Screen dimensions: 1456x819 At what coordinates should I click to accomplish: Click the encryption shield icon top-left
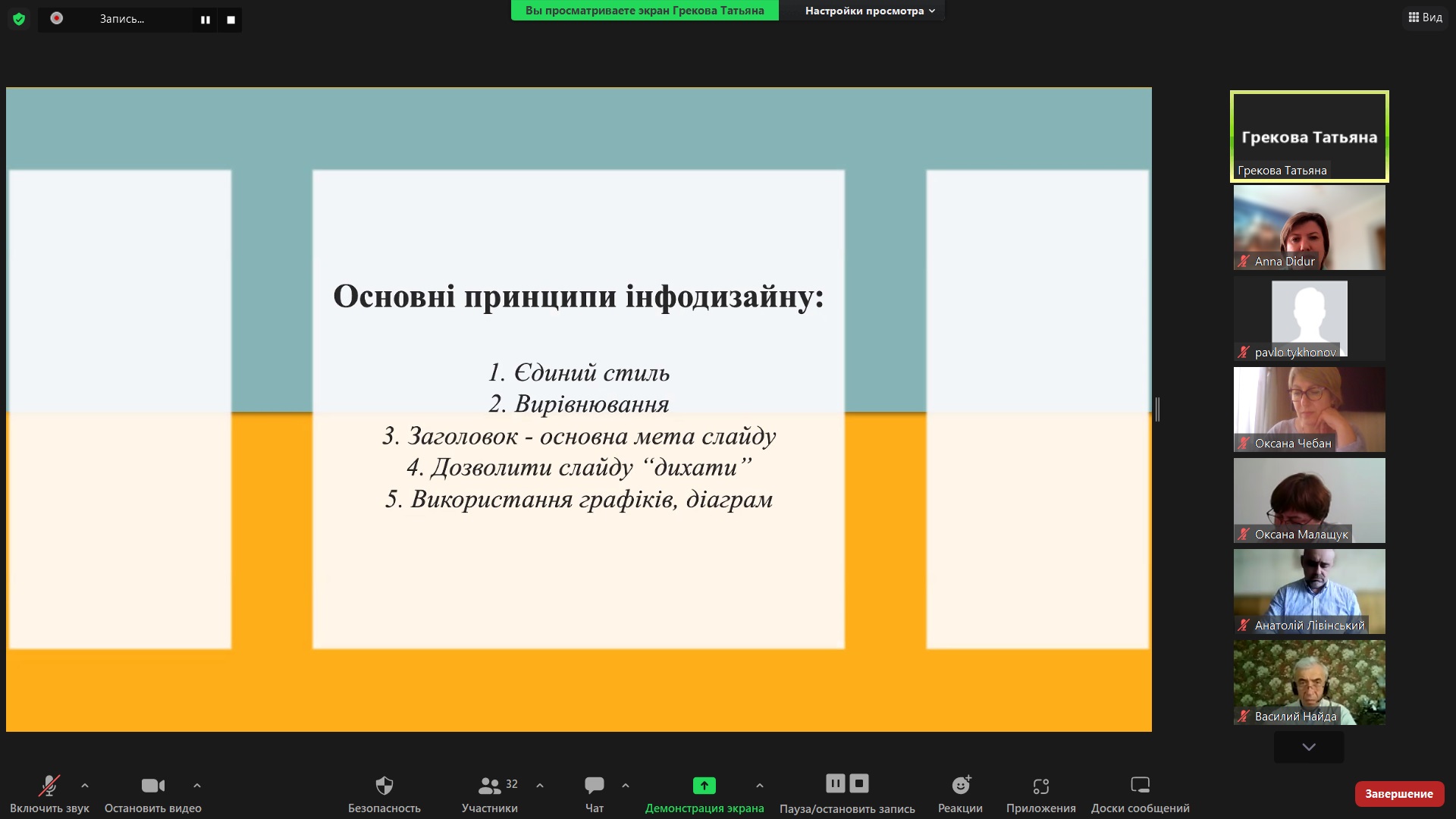(x=19, y=19)
